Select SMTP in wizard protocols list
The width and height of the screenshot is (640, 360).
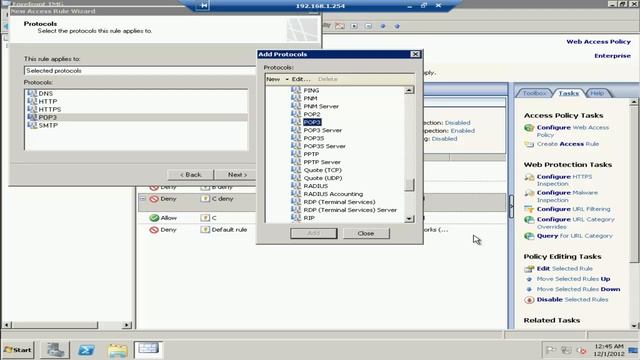click(x=48, y=125)
